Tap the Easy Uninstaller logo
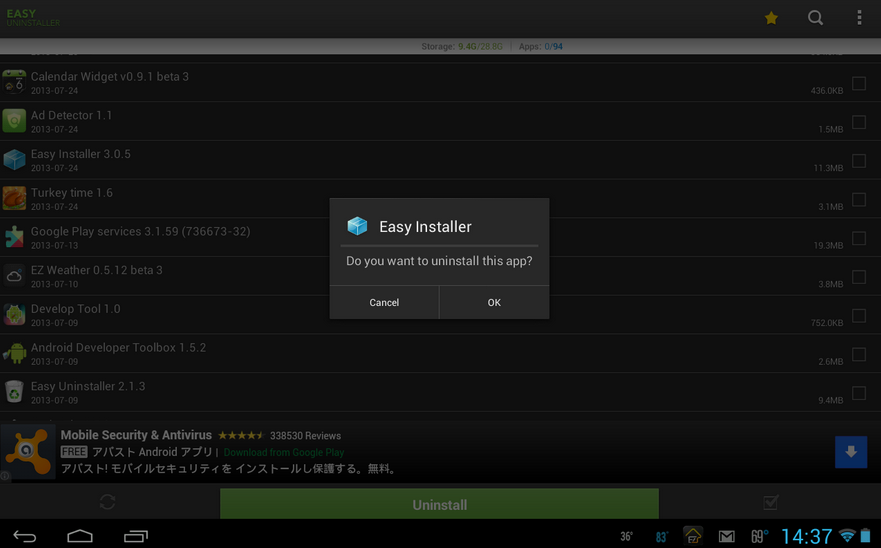Image resolution: width=881 pixels, height=548 pixels. (33, 17)
